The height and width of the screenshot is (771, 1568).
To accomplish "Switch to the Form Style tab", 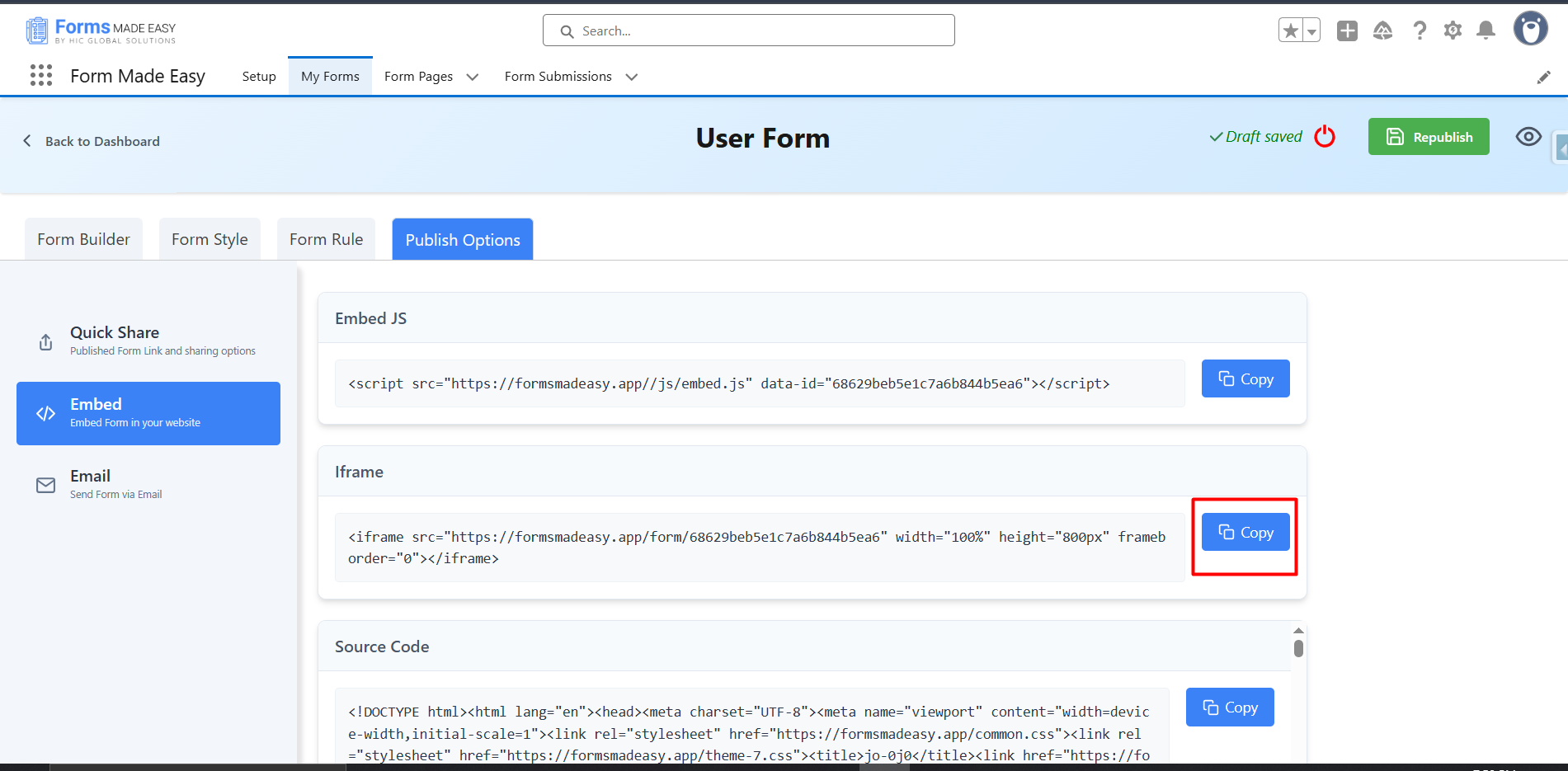I will (x=210, y=239).
